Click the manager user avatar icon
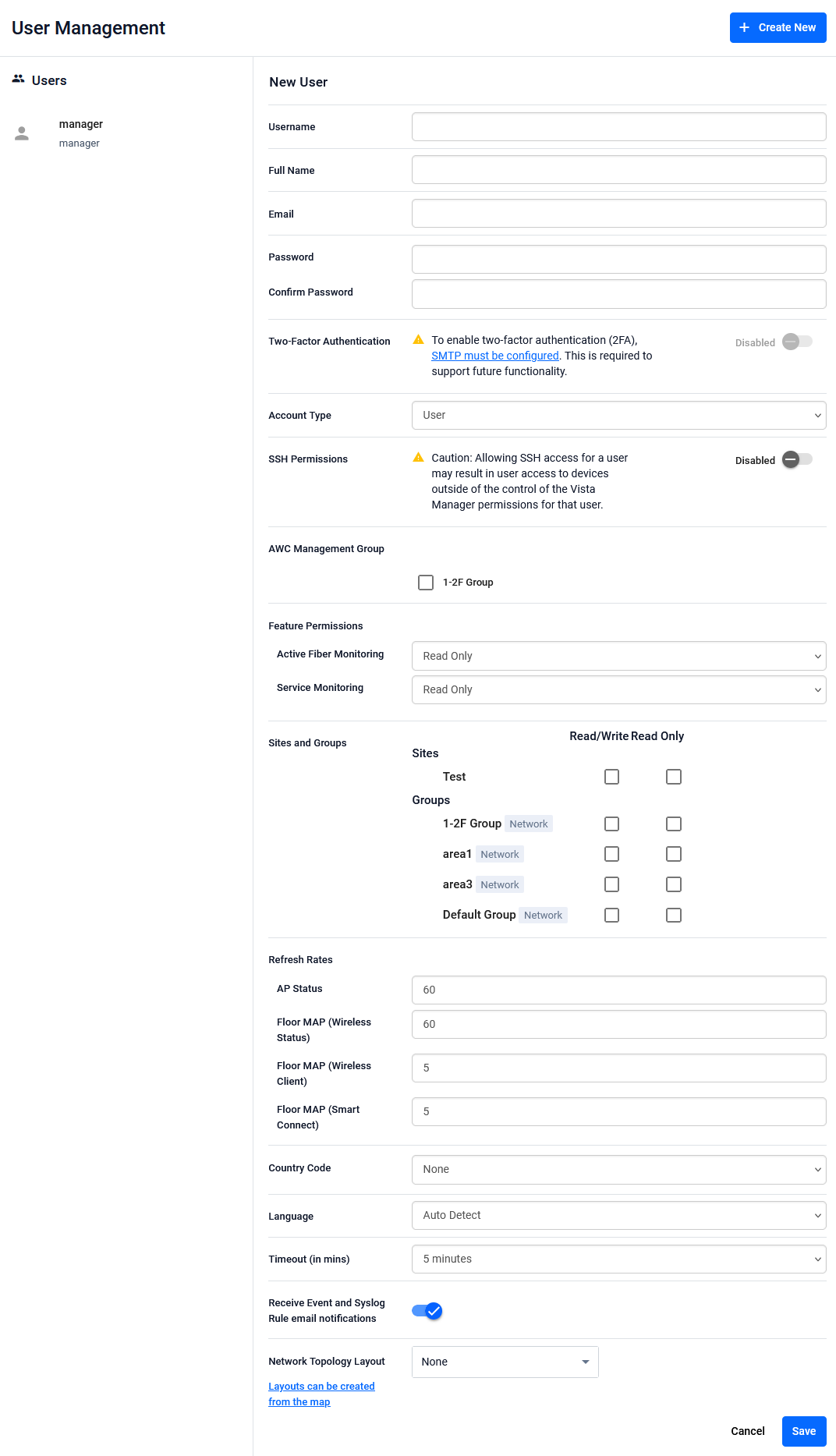Screen dimensions: 836x1456 point(22,133)
